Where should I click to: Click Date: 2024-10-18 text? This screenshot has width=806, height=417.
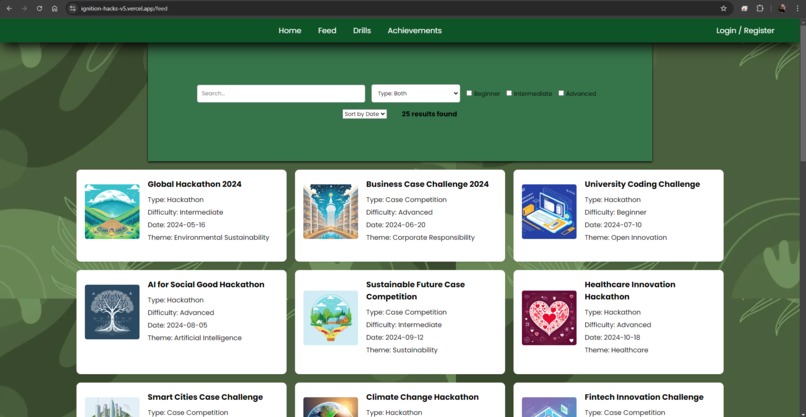click(x=614, y=337)
